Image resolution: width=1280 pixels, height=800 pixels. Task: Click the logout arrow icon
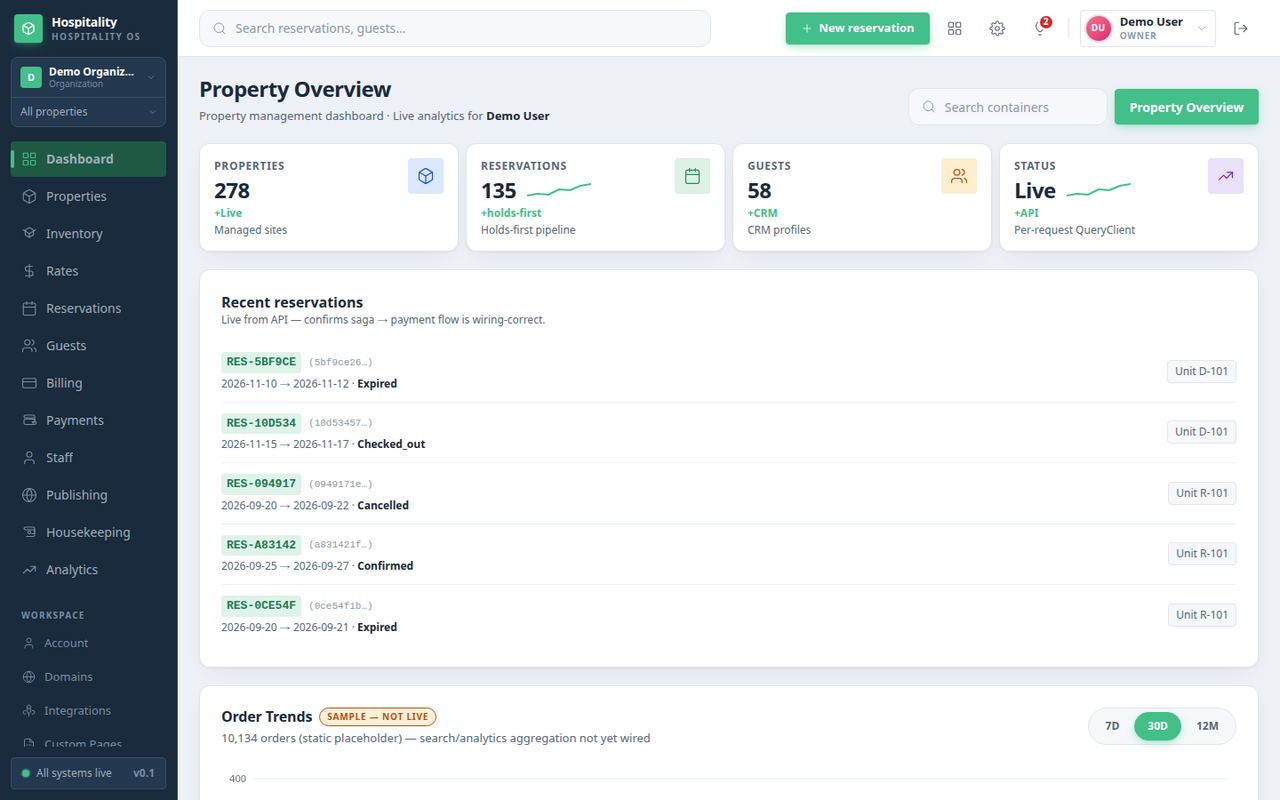click(x=1241, y=28)
